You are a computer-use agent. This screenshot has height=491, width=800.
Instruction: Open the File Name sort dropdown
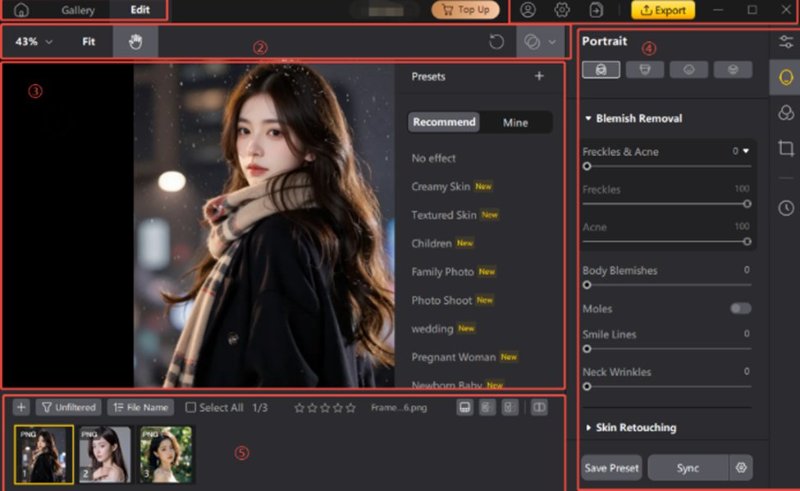pos(141,407)
